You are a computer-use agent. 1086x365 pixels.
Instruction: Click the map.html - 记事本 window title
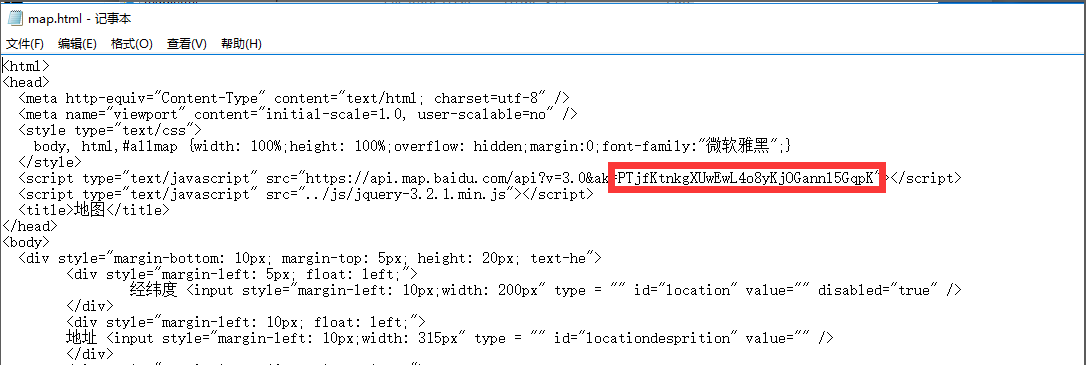79,19
